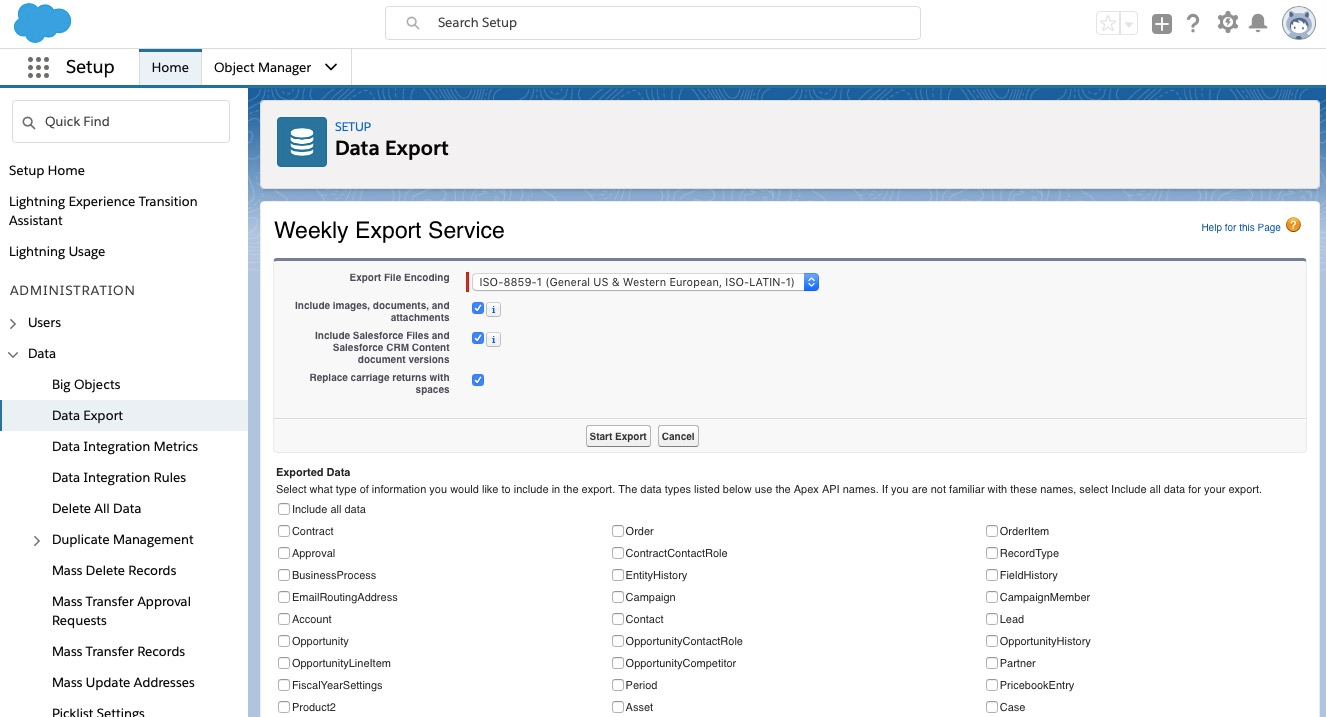Check the RecordType checkbox
Screen dimensions: 1326x717
point(992,553)
